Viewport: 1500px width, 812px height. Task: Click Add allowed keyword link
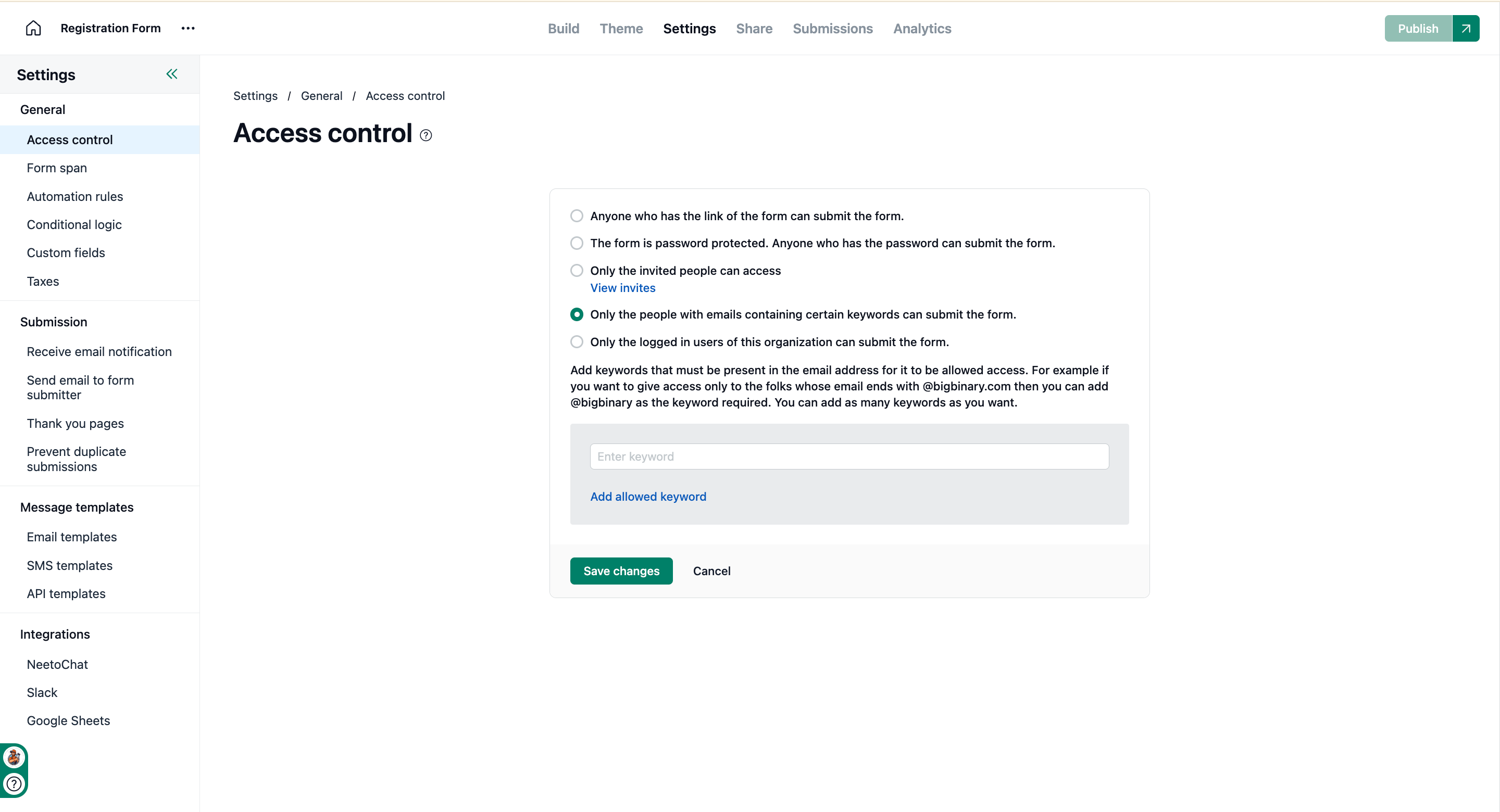tap(648, 497)
